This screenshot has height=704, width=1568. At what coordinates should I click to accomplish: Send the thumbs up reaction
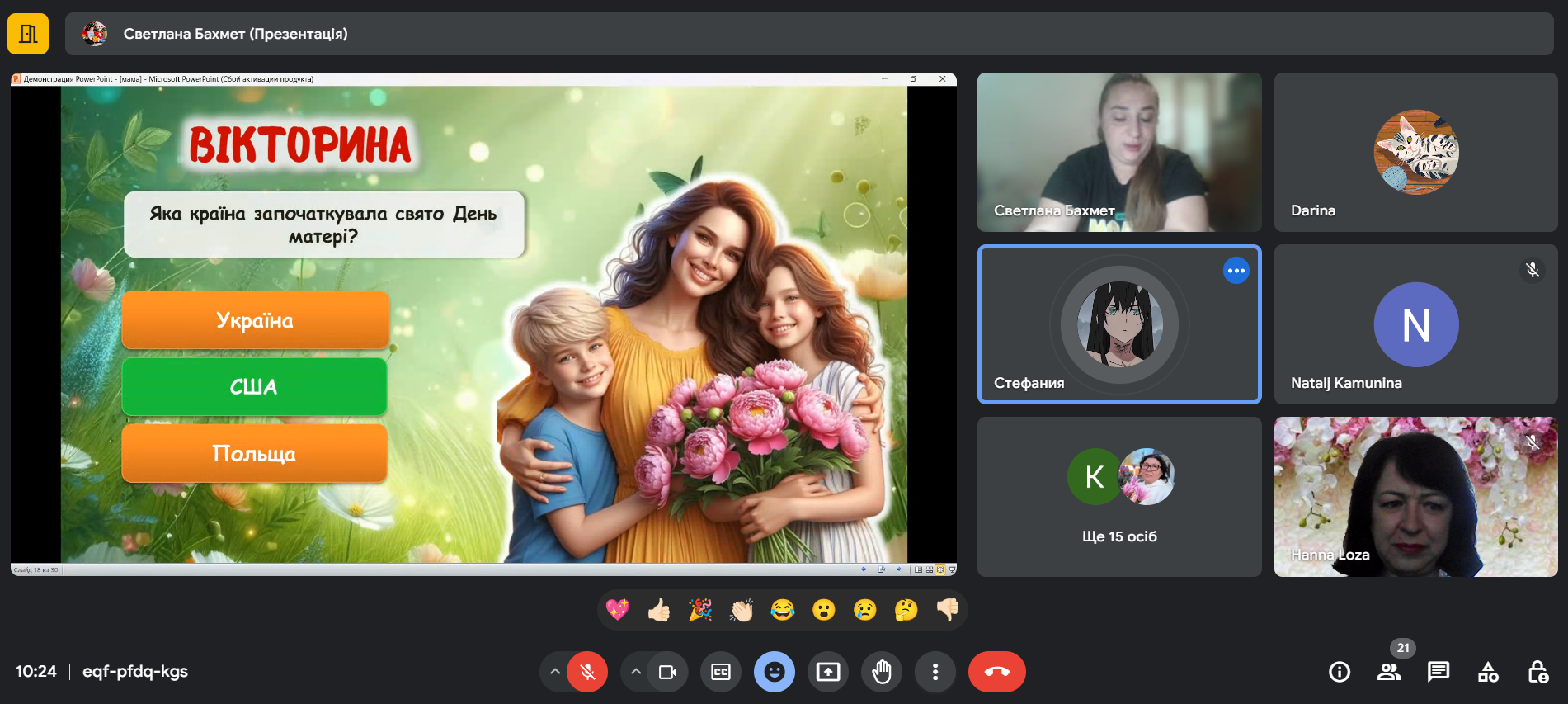659,610
